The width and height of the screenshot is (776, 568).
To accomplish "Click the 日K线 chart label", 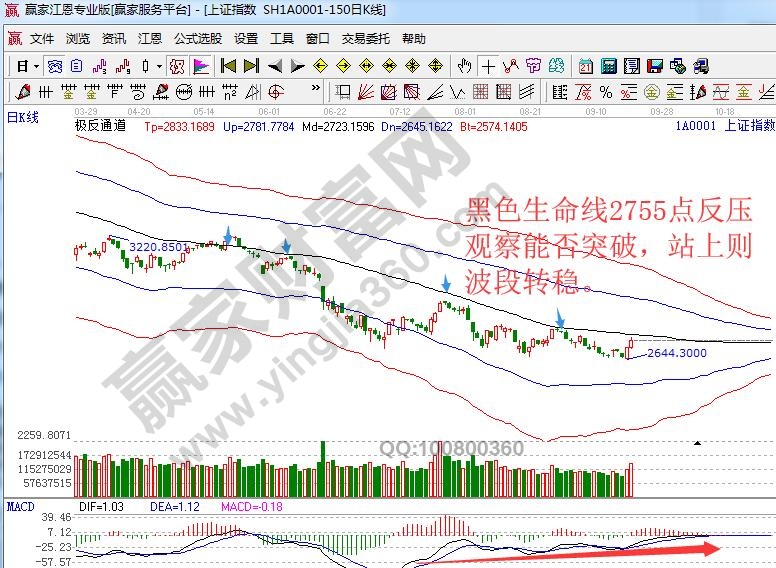I will 22,117.
